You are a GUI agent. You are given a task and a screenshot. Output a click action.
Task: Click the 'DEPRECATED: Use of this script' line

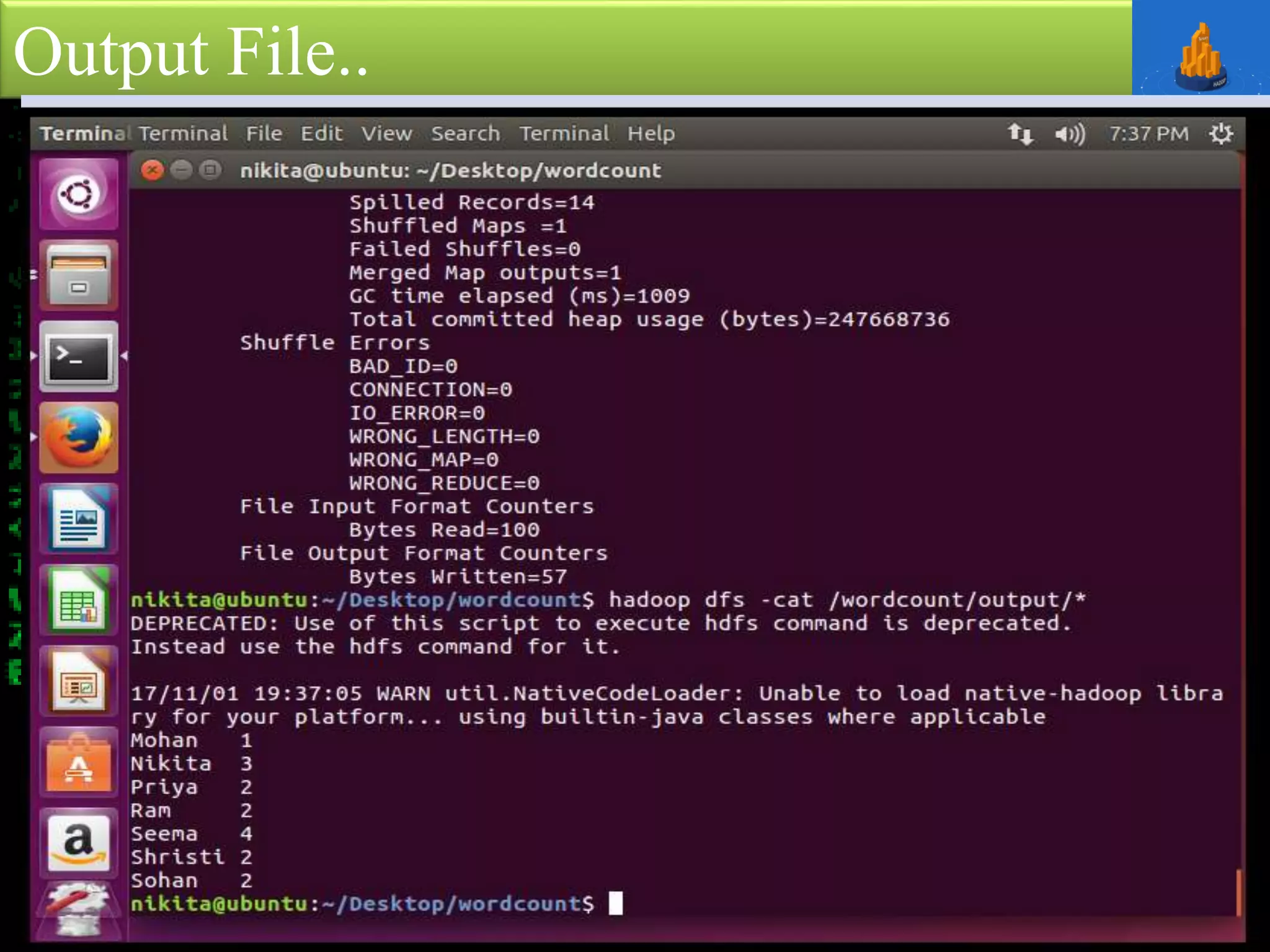[x=601, y=624]
